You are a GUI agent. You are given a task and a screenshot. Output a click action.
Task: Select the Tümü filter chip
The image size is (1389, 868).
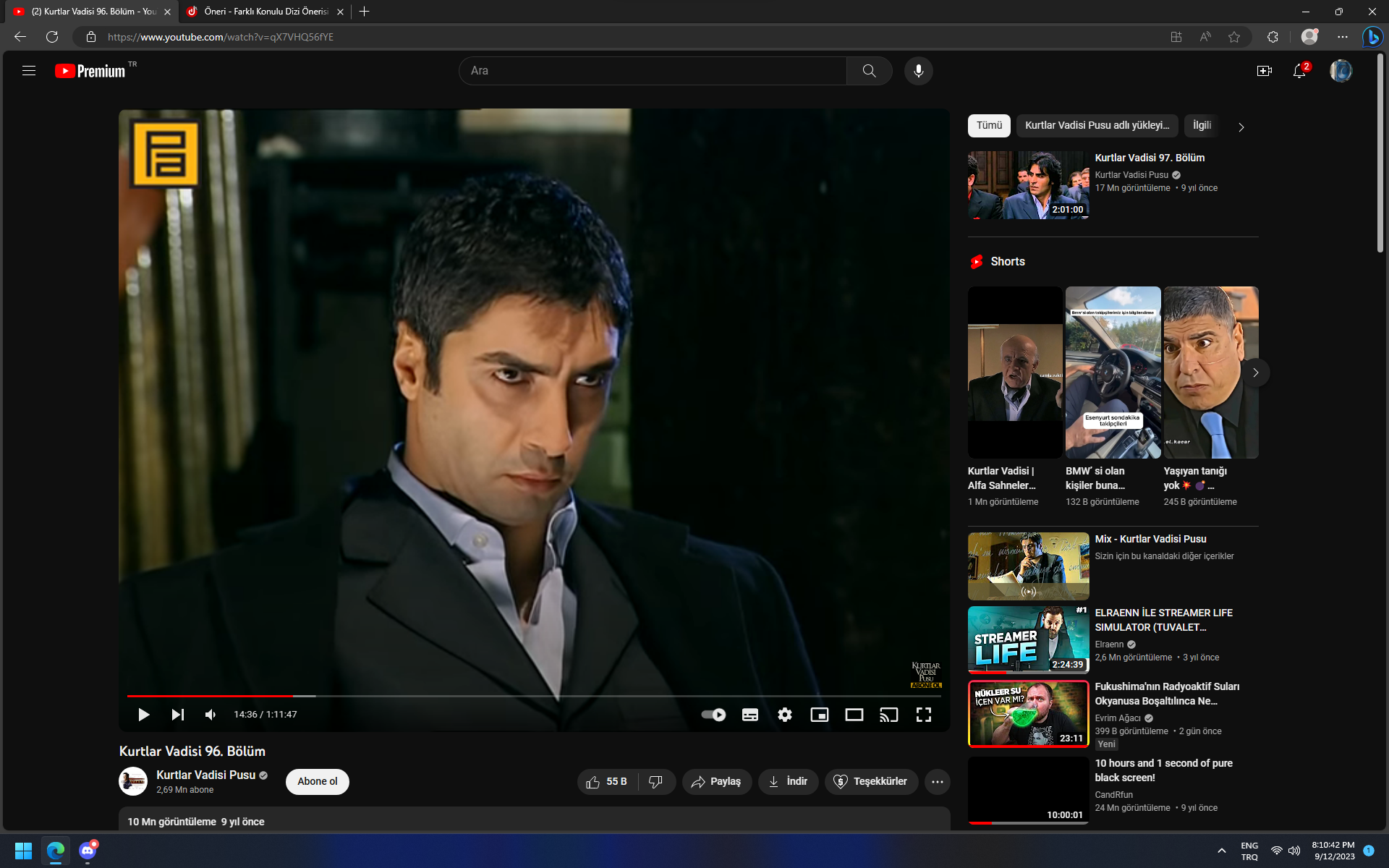coord(989,125)
